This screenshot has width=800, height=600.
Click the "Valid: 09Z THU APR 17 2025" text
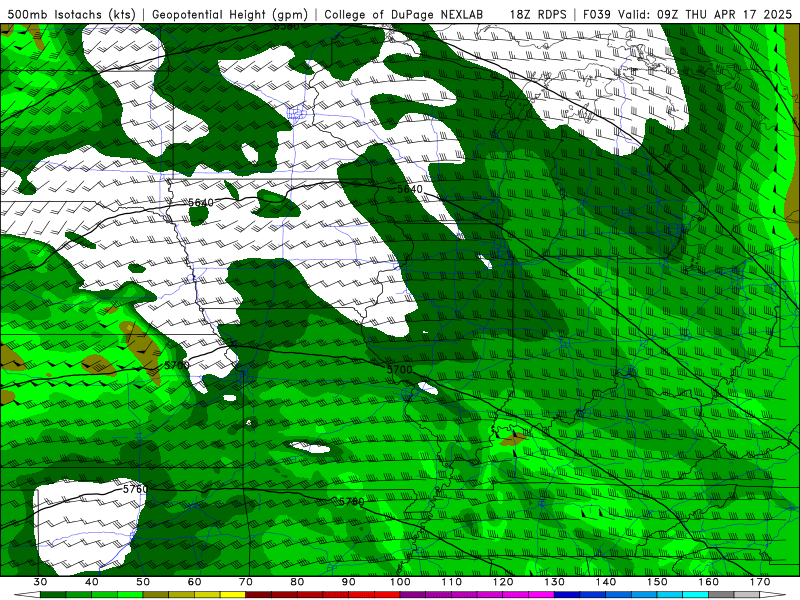706,14
